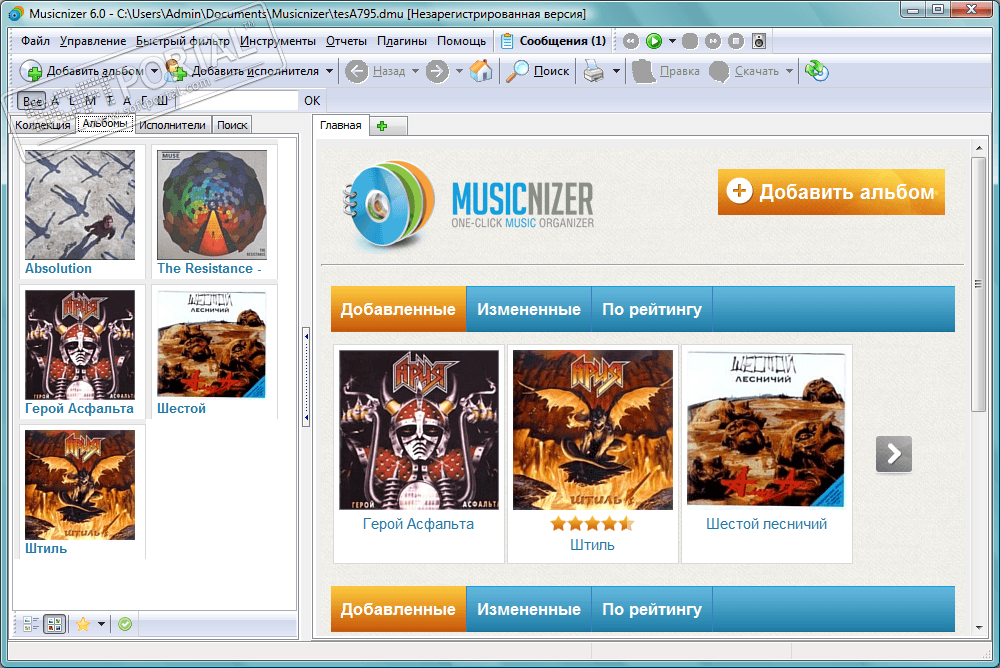Go back with the Назад arrow

point(357,71)
